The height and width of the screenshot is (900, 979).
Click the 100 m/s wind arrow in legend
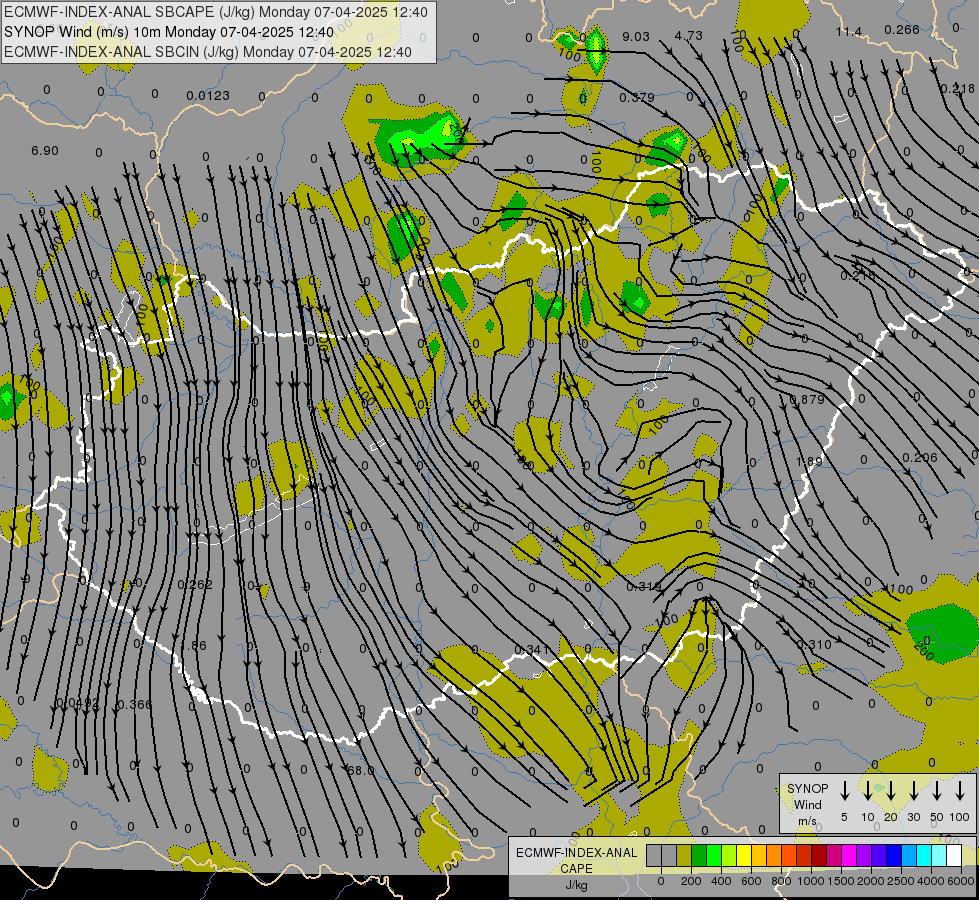click(960, 791)
